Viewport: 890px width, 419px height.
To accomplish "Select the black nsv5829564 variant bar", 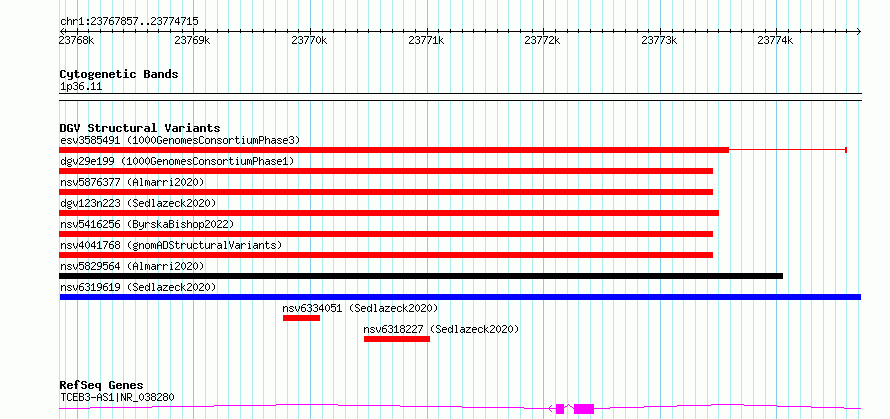I will coord(421,276).
